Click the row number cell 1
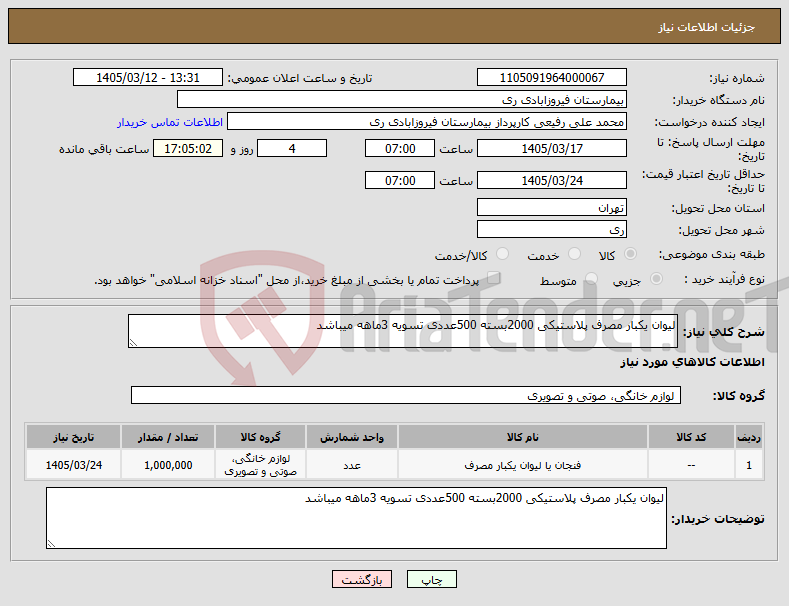The image size is (789, 606). pyautogui.click(x=749, y=465)
